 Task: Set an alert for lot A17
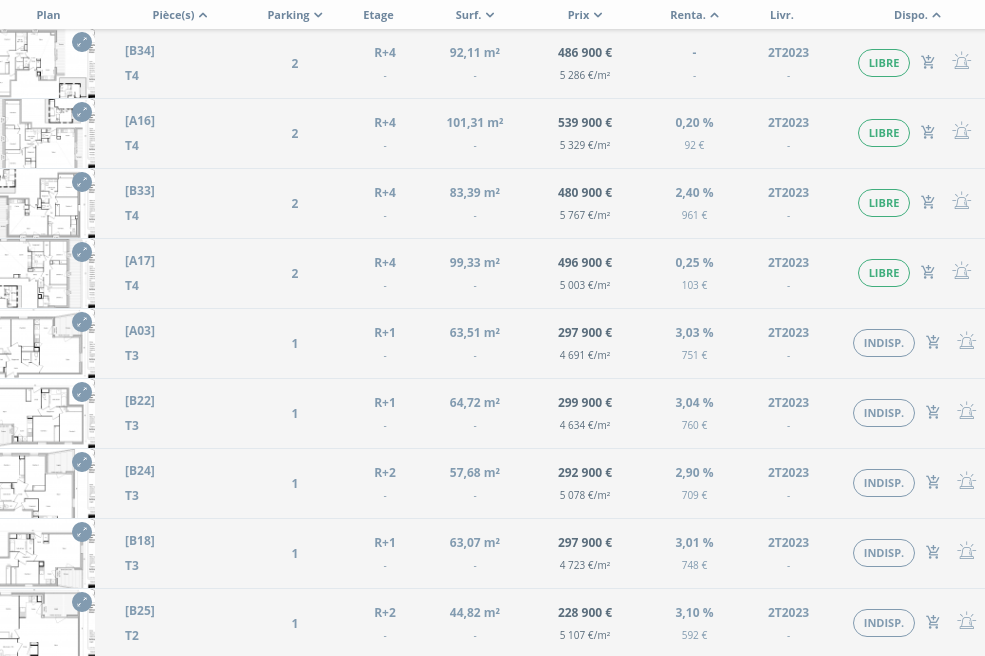pyautogui.click(x=961, y=272)
